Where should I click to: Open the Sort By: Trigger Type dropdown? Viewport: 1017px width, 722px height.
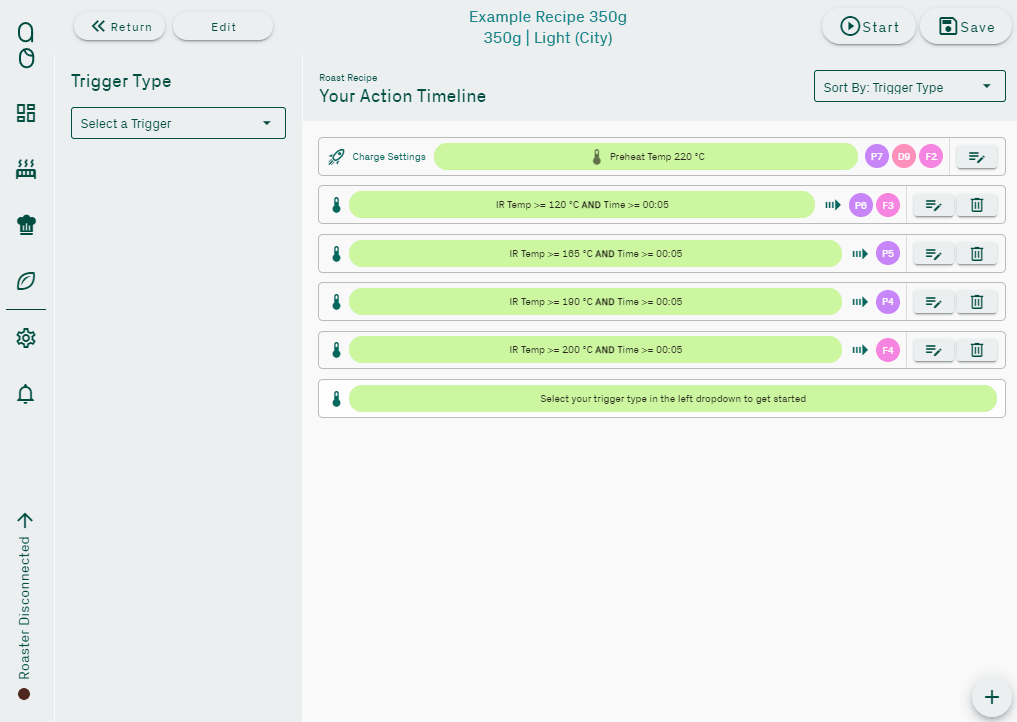click(x=909, y=87)
